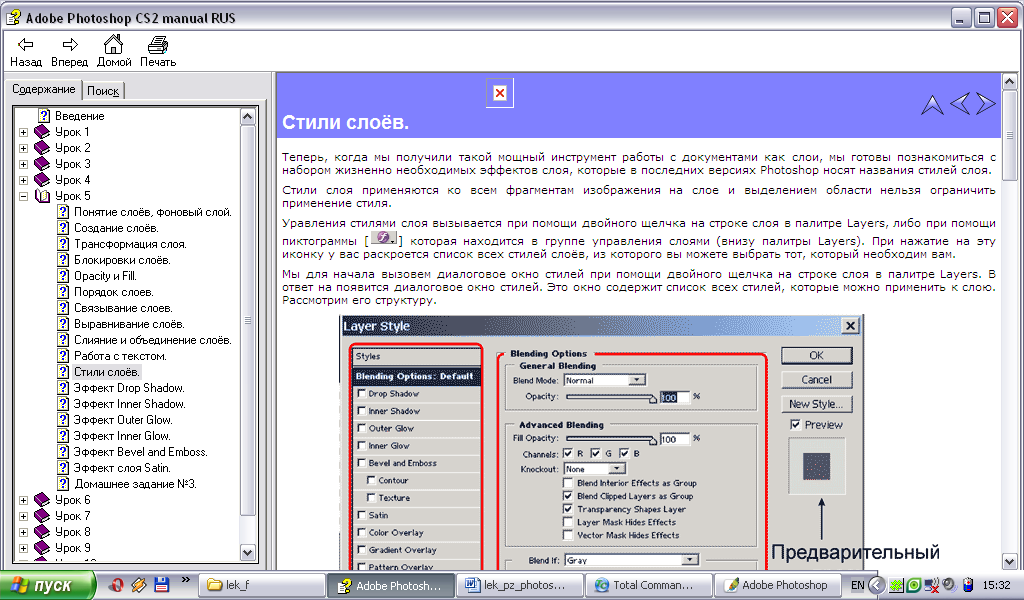Expand hidden tray icons arrow
The width and height of the screenshot is (1024, 600).
click(x=876, y=585)
